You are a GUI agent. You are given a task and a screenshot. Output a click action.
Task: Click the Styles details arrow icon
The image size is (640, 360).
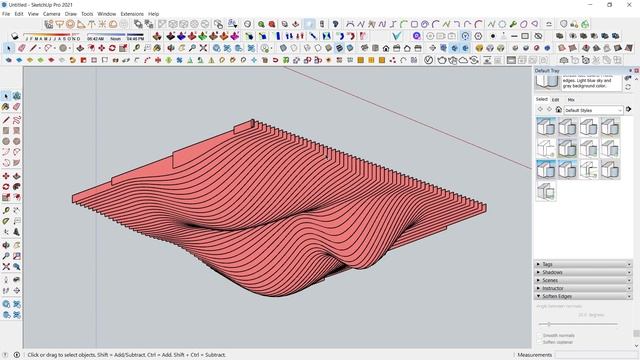(x=629, y=109)
